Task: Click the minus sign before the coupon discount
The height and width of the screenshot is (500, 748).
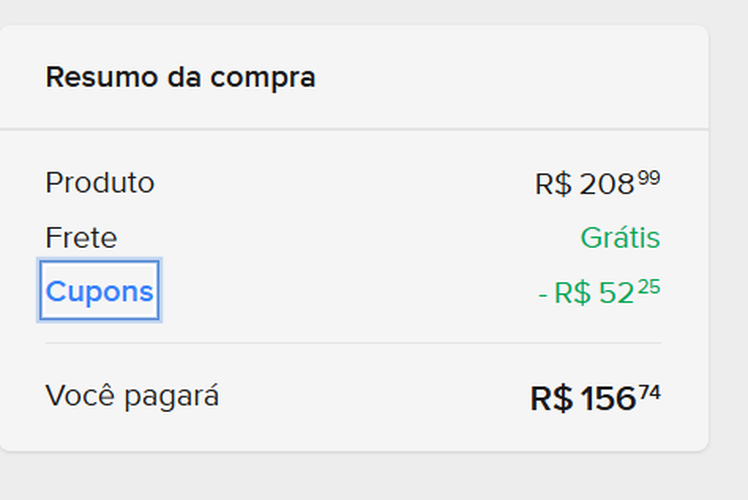Action: point(543,294)
